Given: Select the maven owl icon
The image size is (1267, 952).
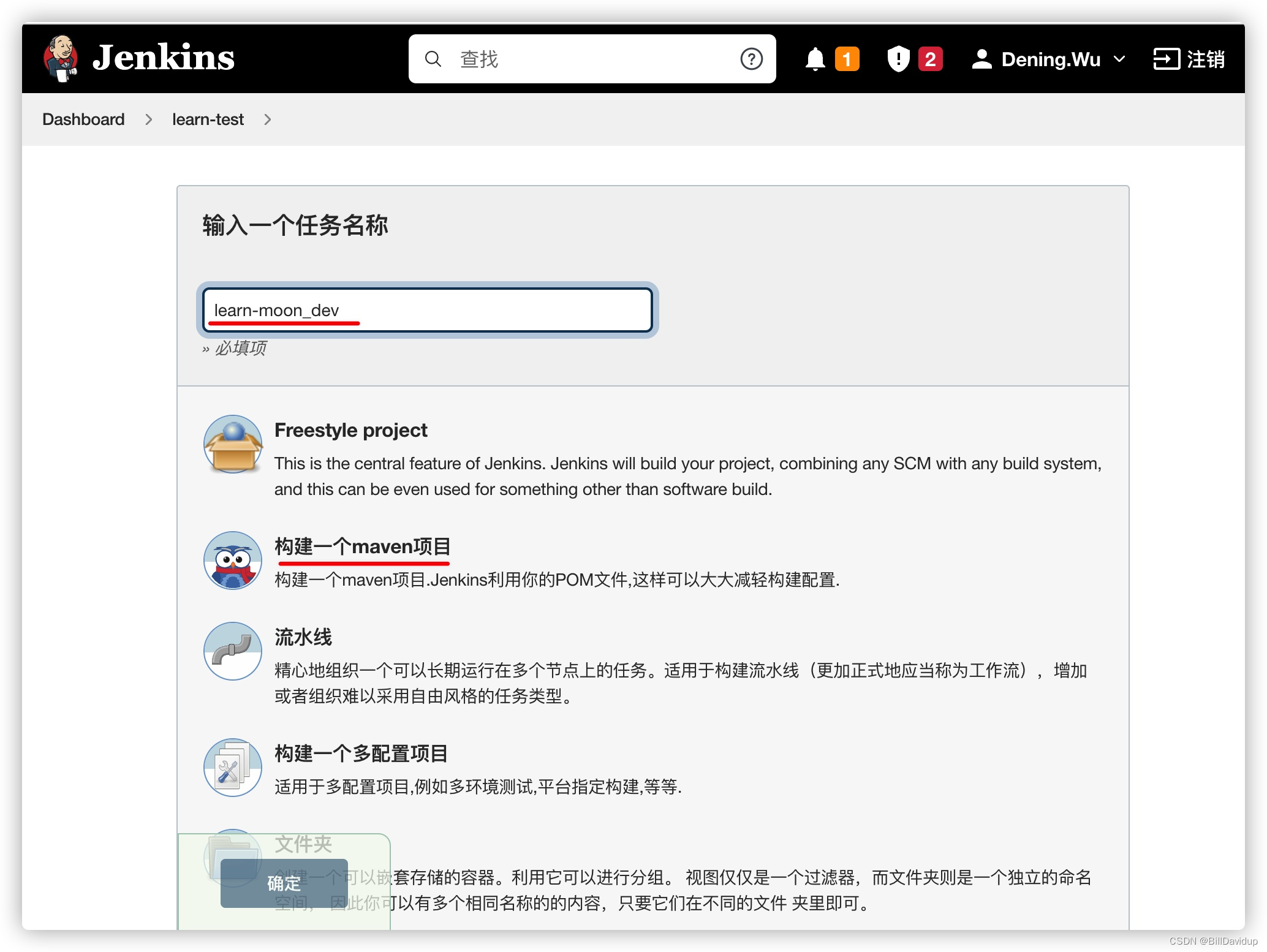Looking at the screenshot, I should point(233,561).
